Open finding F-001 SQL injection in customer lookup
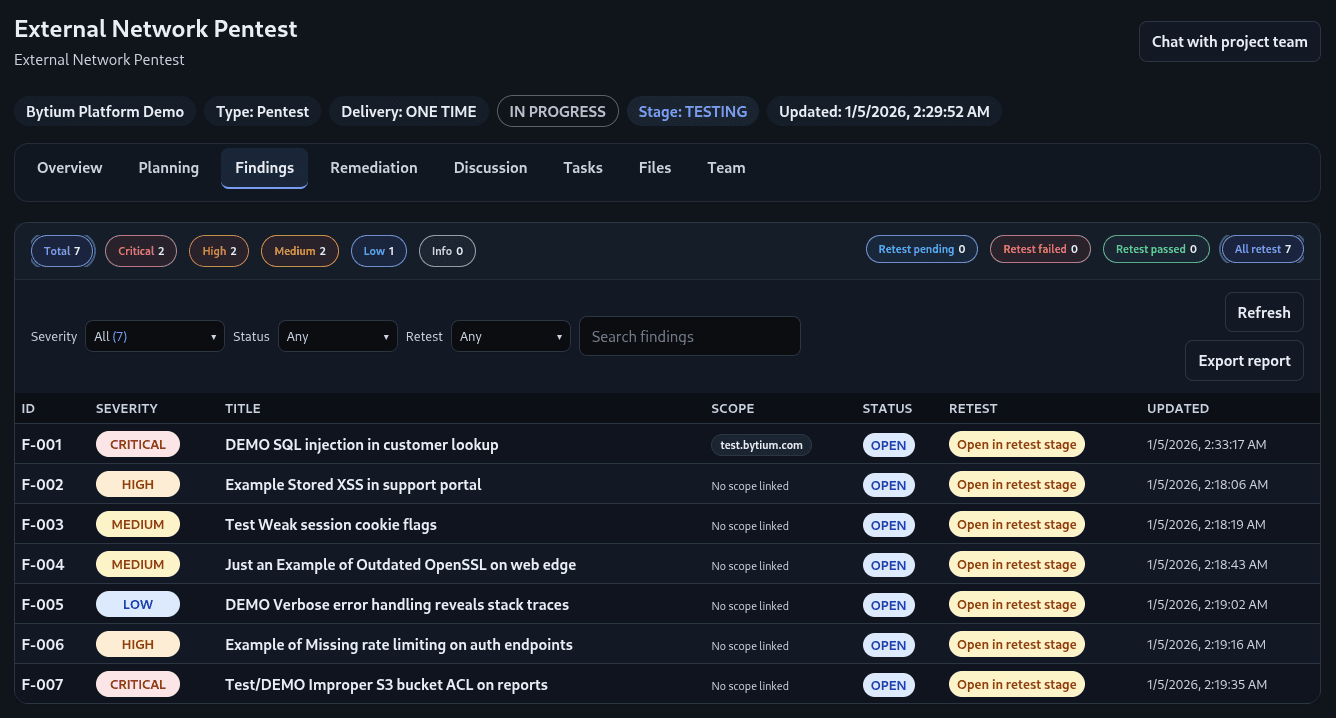This screenshot has height=718, width=1336. click(362, 444)
